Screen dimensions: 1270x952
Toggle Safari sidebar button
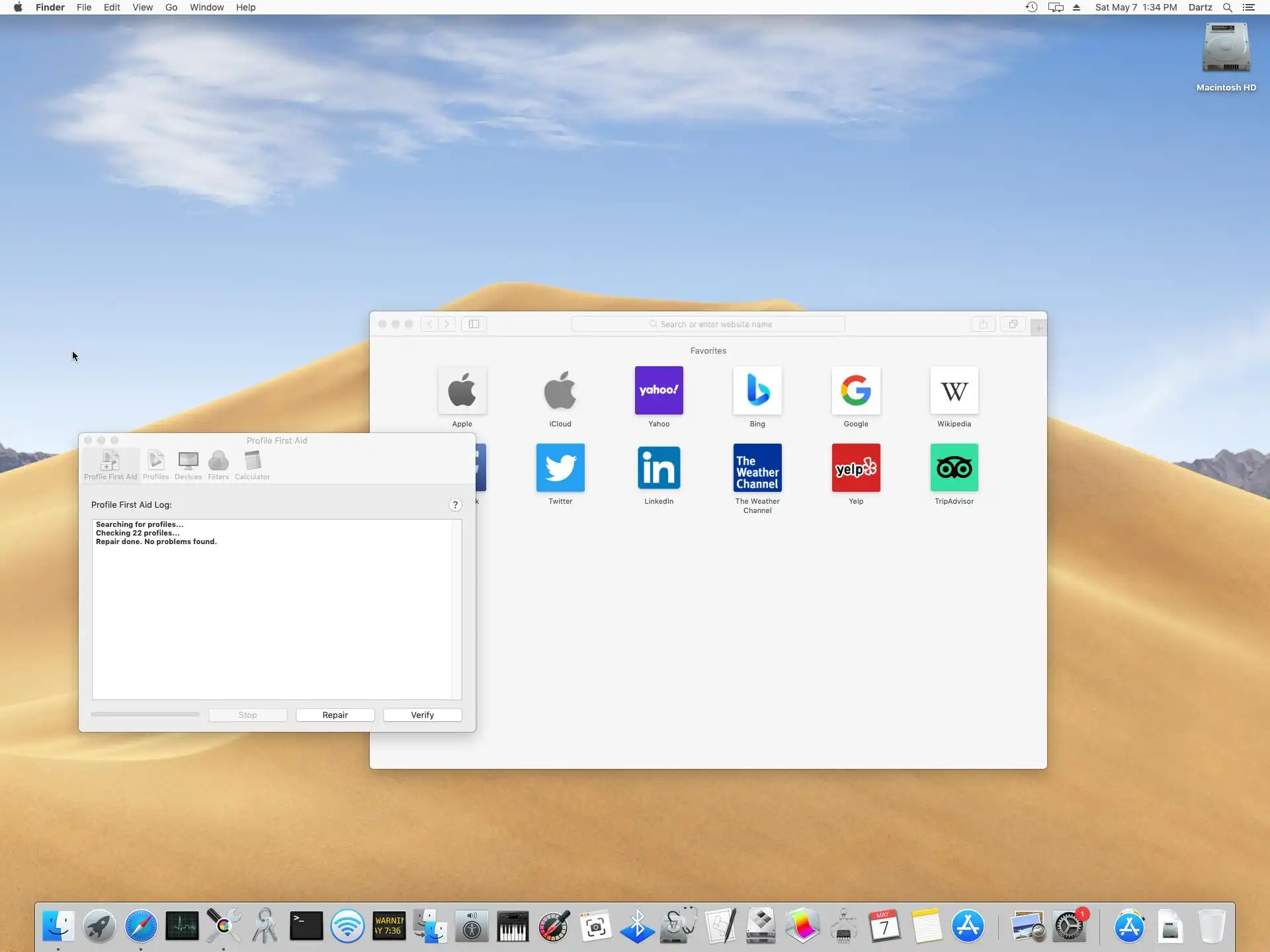(x=474, y=324)
